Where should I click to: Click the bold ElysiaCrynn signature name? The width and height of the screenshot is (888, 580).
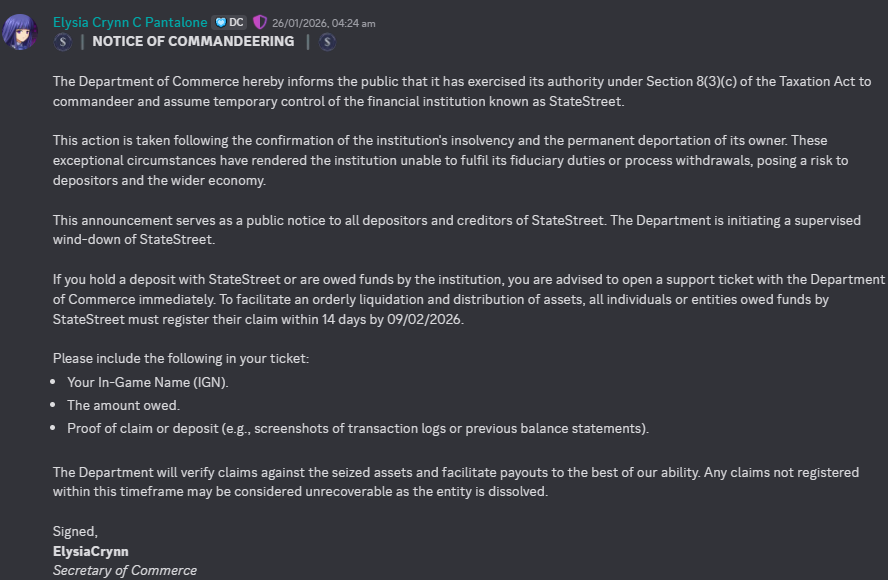[x=91, y=551]
